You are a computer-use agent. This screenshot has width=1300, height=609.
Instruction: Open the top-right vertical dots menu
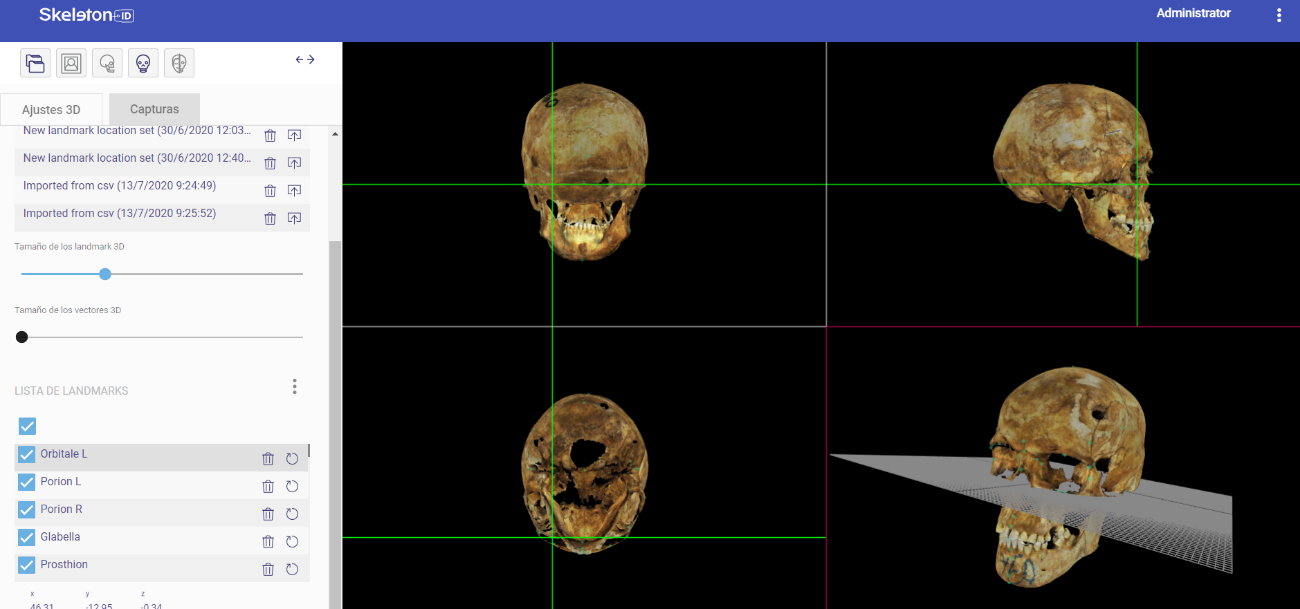(x=1279, y=15)
